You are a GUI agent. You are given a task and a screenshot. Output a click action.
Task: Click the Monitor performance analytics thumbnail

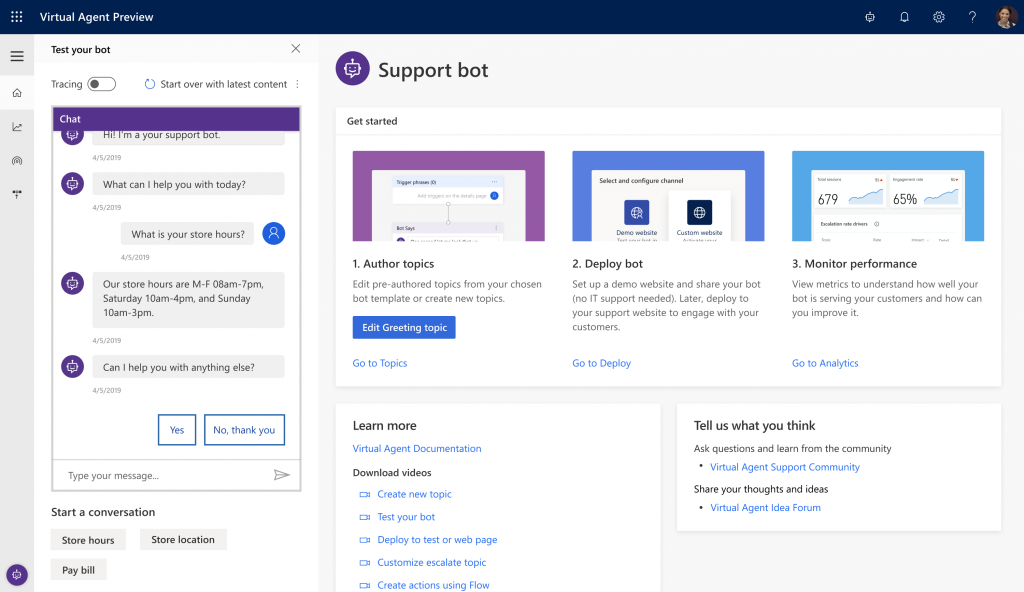pos(887,196)
